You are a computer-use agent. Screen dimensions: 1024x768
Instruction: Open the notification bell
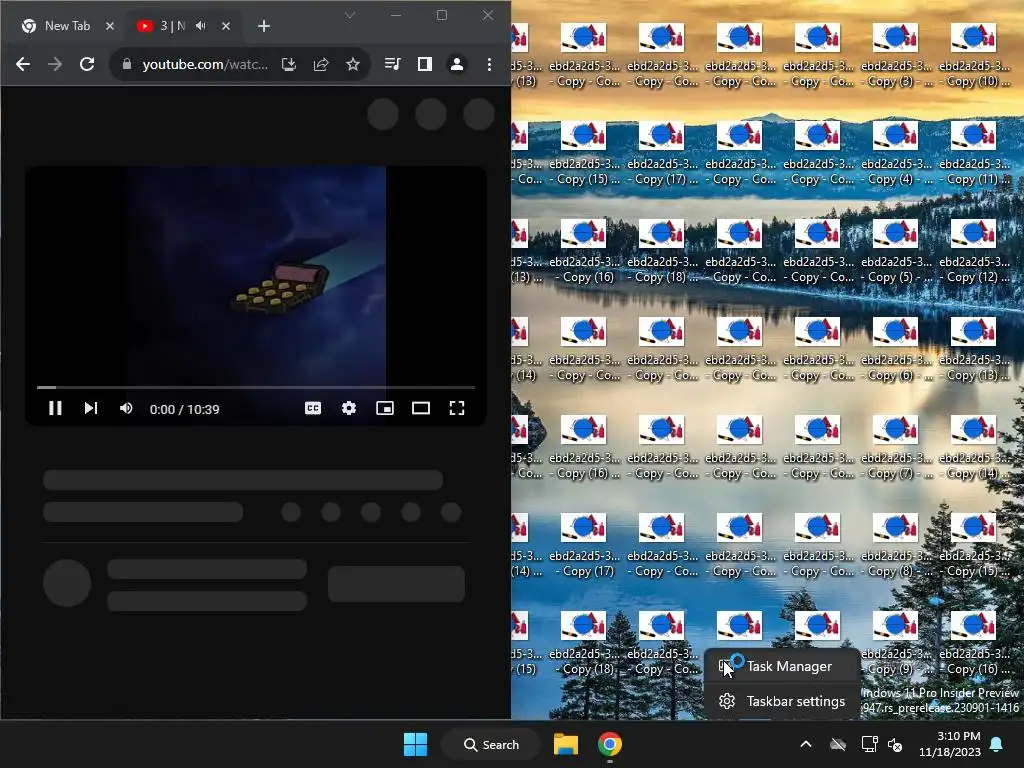point(997,744)
